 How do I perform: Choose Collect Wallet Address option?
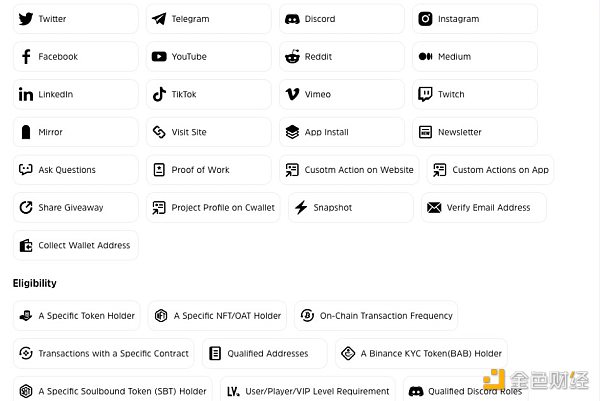pos(76,245)
